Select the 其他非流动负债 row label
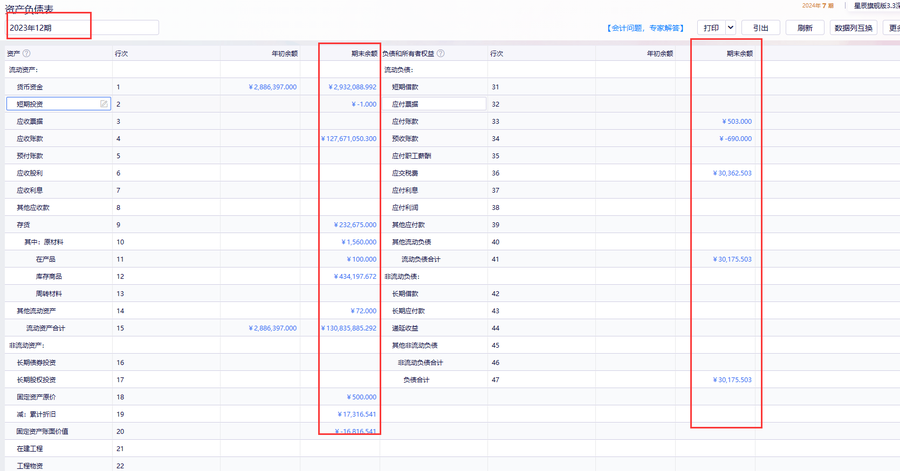This screenshot has height=471, width=900. pyautogui.click(x=415, y=345)
